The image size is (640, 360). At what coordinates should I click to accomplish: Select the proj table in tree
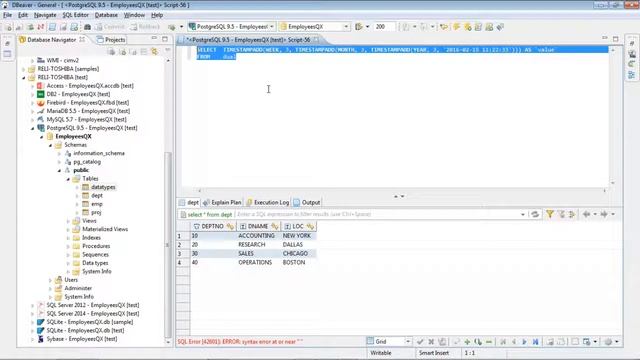[x=96, y=213]
